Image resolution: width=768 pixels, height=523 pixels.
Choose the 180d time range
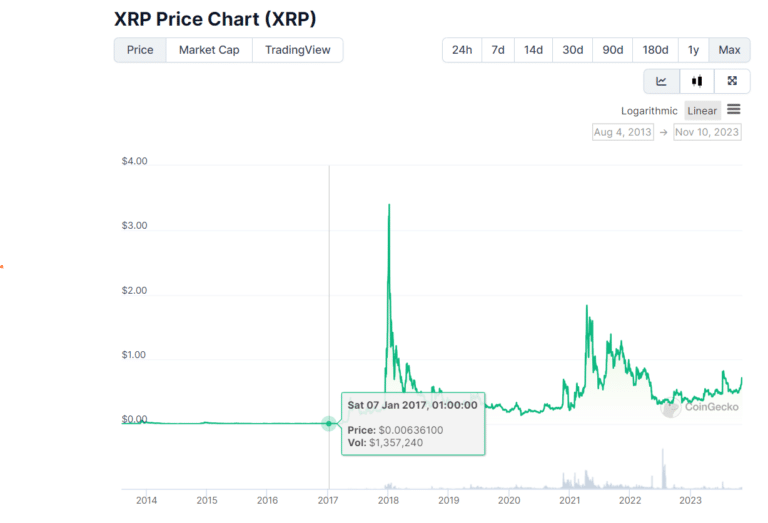click(x=655, y=50)
